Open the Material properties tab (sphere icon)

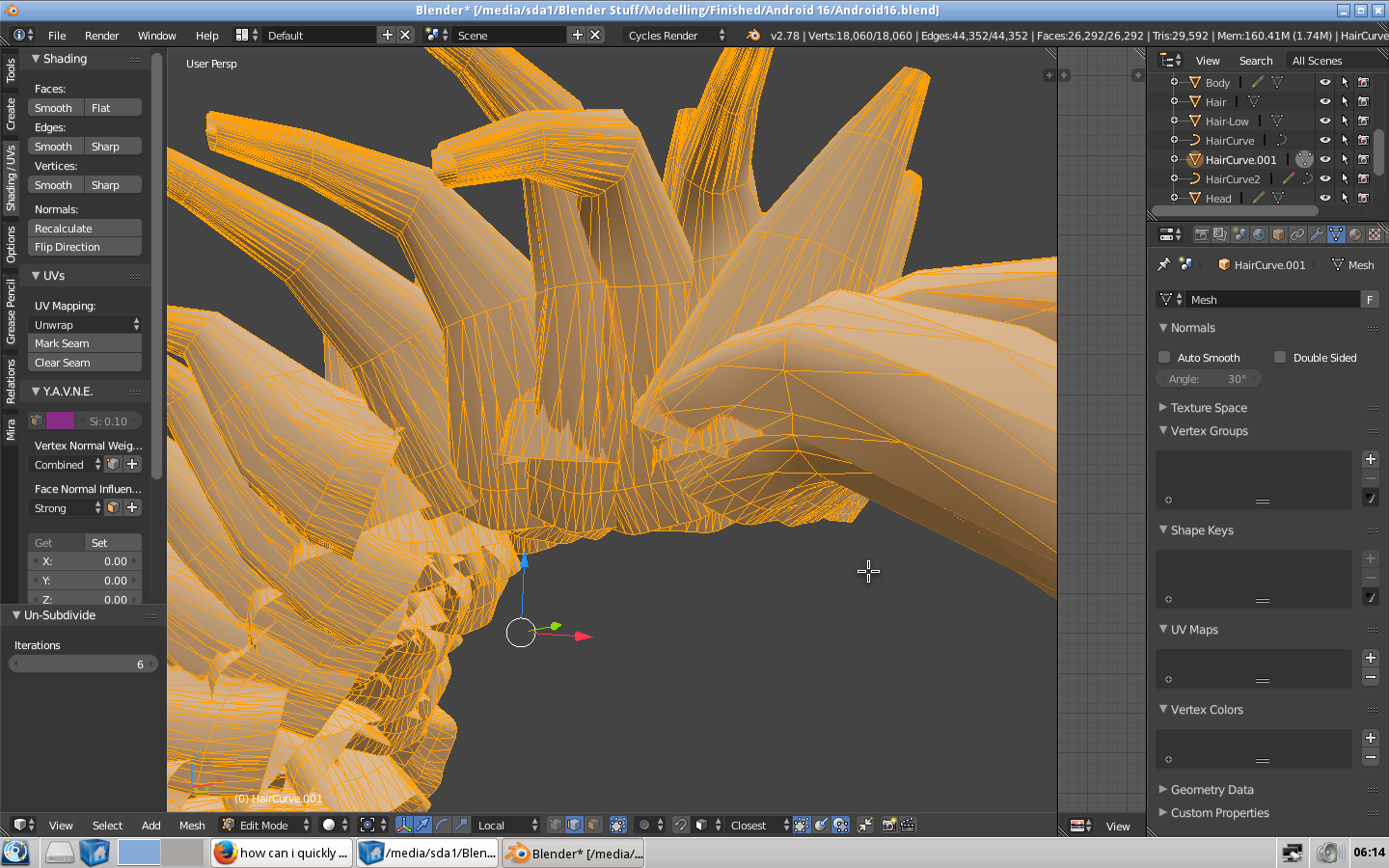(x=1355, y=234)
